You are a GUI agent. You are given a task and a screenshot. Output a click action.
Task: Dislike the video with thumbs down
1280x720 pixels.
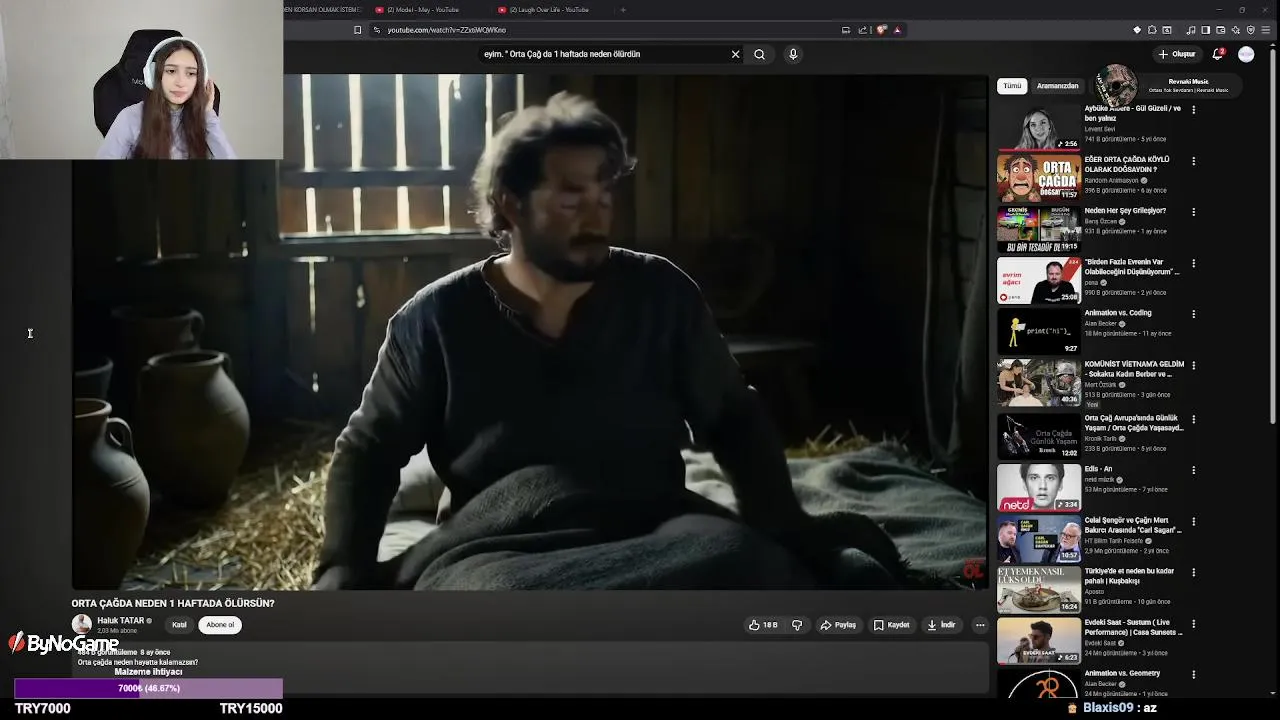pos(797,625)
